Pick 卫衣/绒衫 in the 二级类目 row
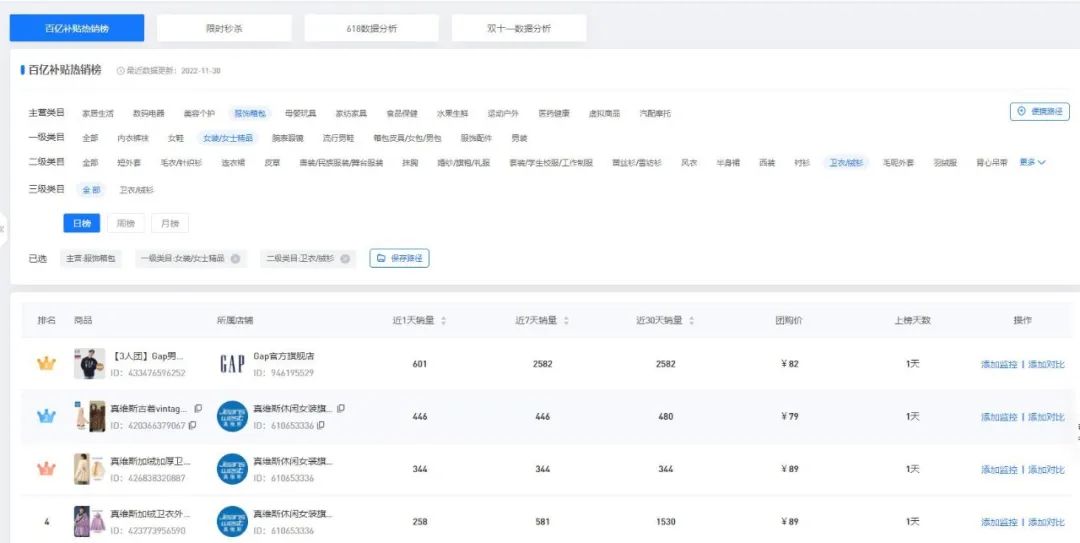Image resolution: width=1080 pixels, height=543 pixels. [847, 163]
